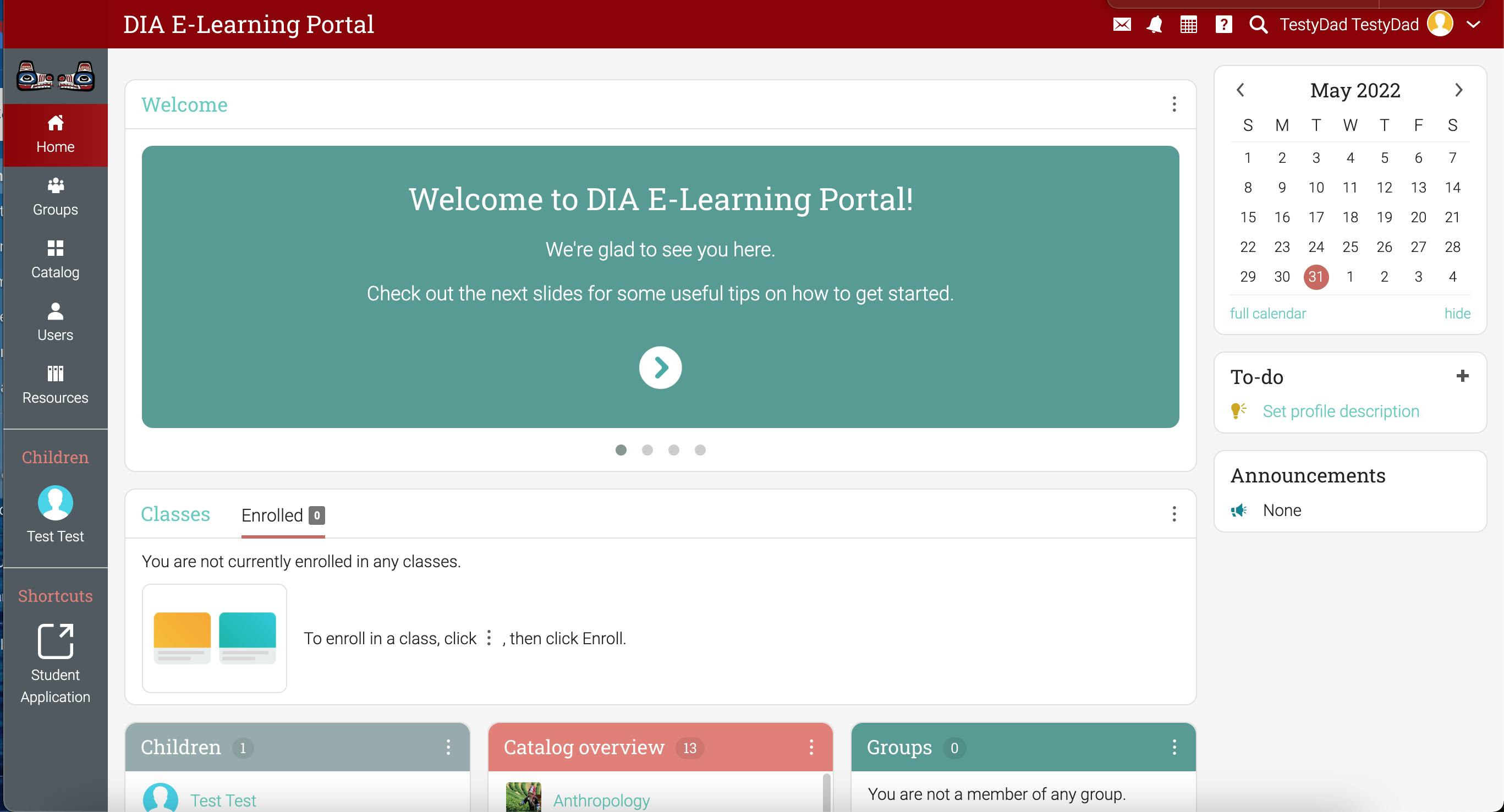Image resolution: width=1504 pixels, height=812 pixels.
Task: Open the messages envelope icon
Action: (1122, 25)
